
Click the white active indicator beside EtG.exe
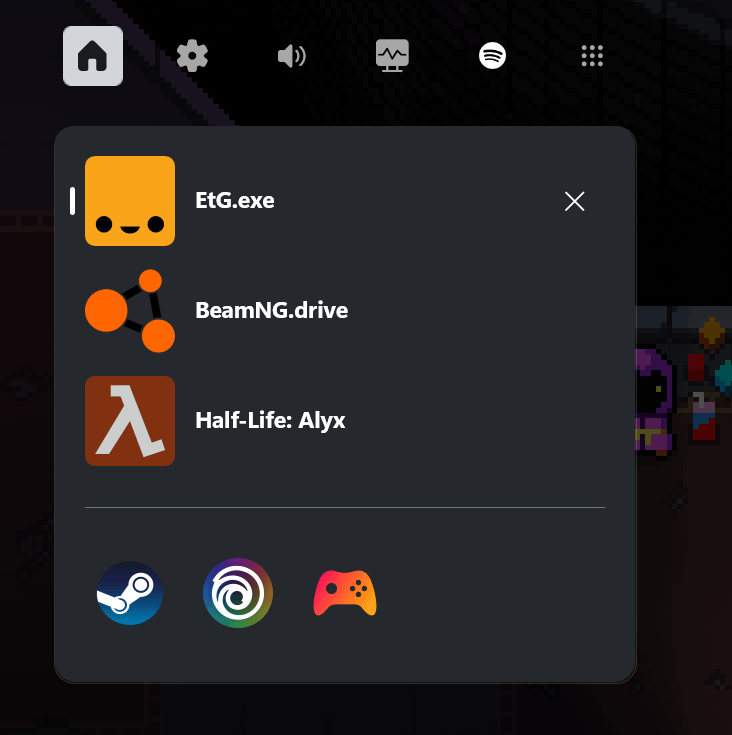[72, 201]
